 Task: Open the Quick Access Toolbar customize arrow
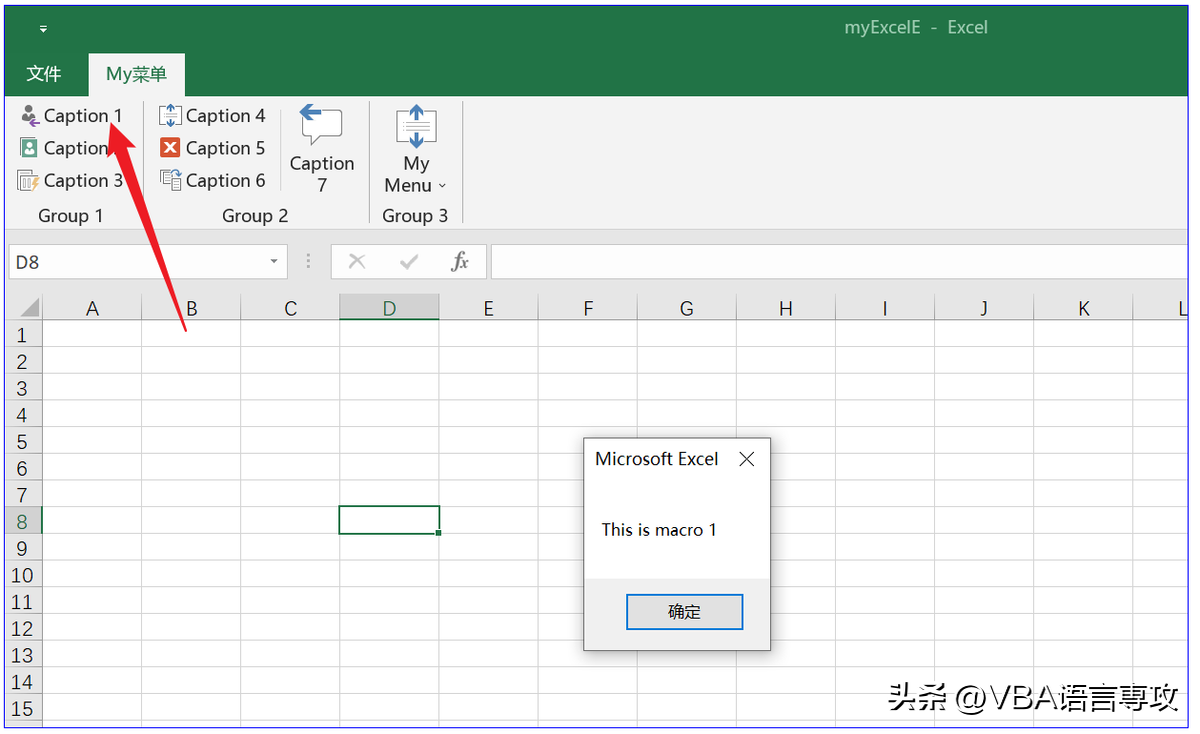point(43,29)
